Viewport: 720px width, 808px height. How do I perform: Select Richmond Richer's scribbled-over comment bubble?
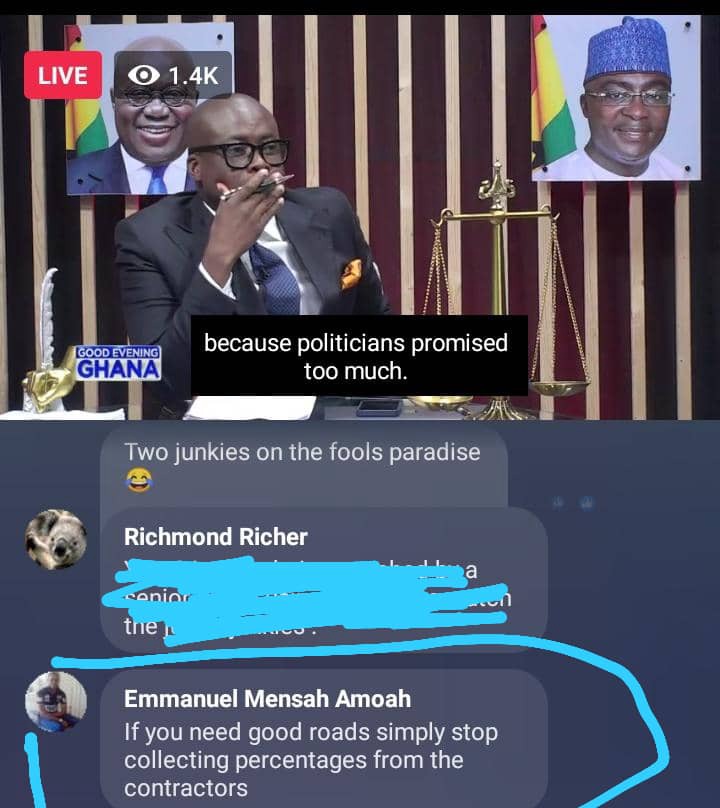pos(323,579)
